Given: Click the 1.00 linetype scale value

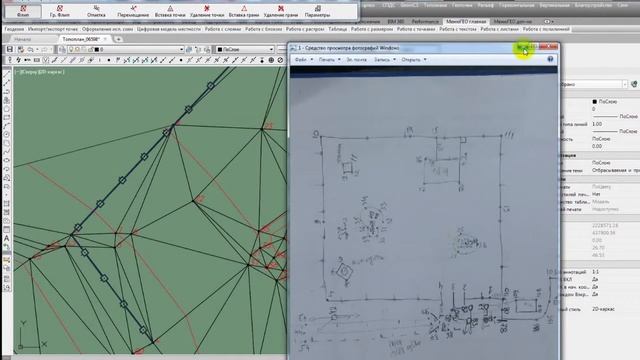Looking at the screenshot, I should pos(597,124).
